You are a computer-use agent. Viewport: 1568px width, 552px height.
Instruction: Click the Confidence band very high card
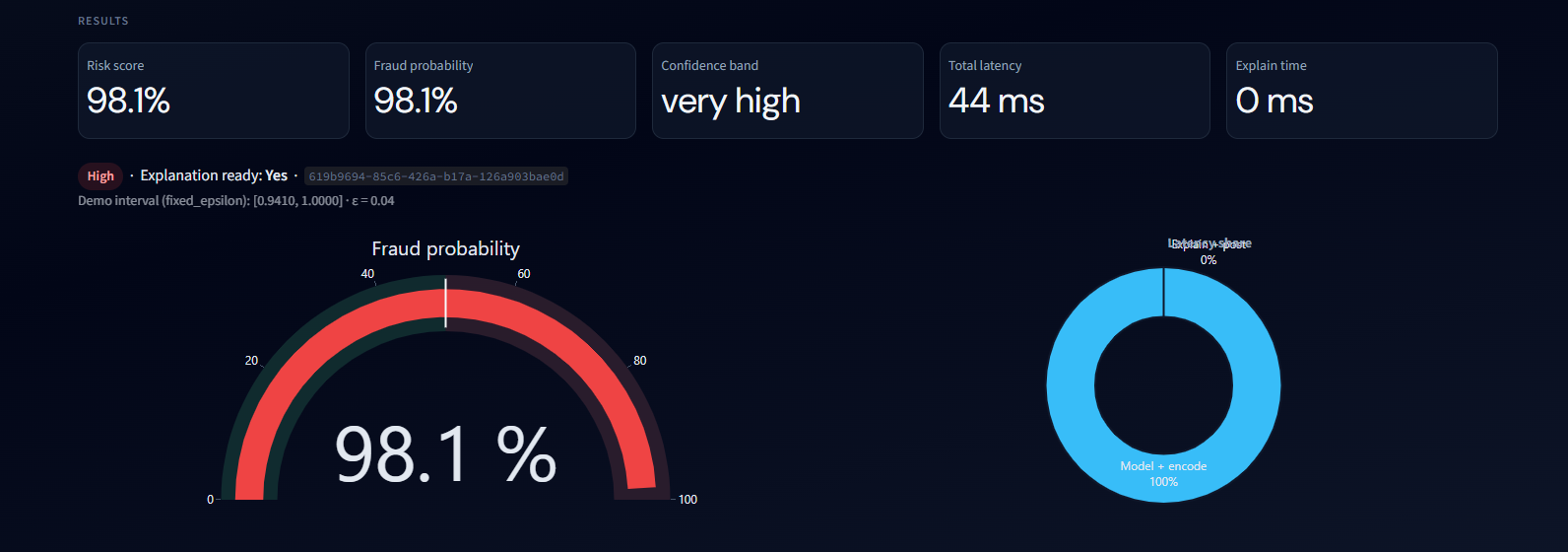point(788,91)
